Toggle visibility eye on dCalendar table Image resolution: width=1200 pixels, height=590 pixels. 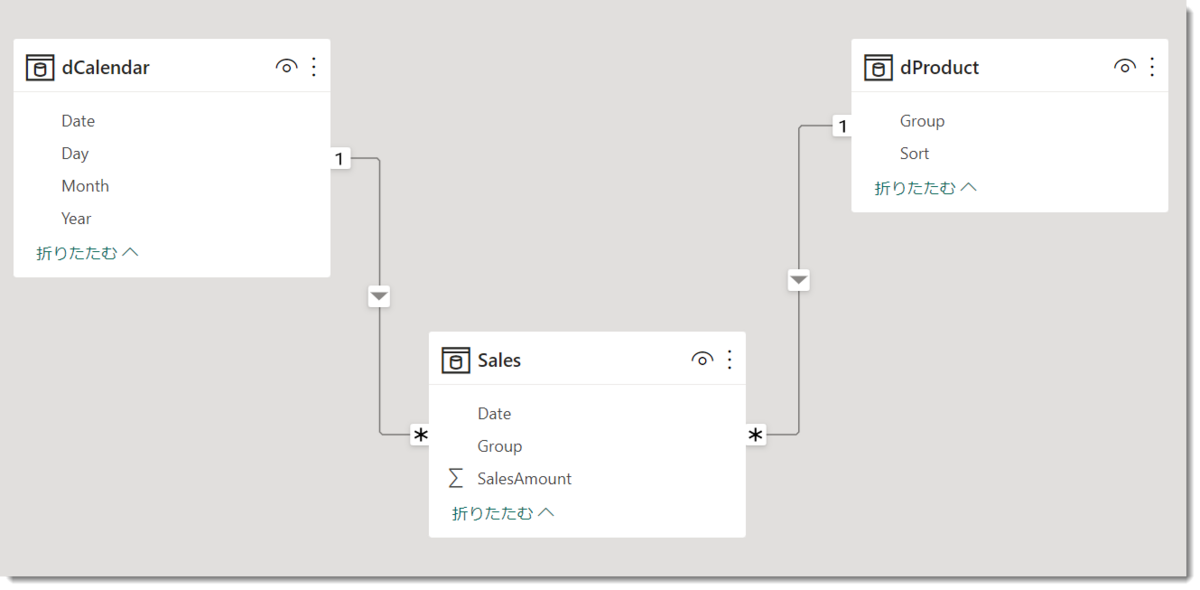[286, 67]
